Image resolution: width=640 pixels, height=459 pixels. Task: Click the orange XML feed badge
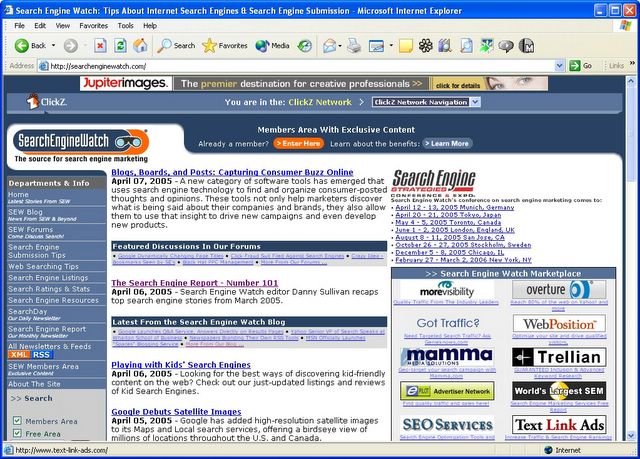tap(19, 355)
